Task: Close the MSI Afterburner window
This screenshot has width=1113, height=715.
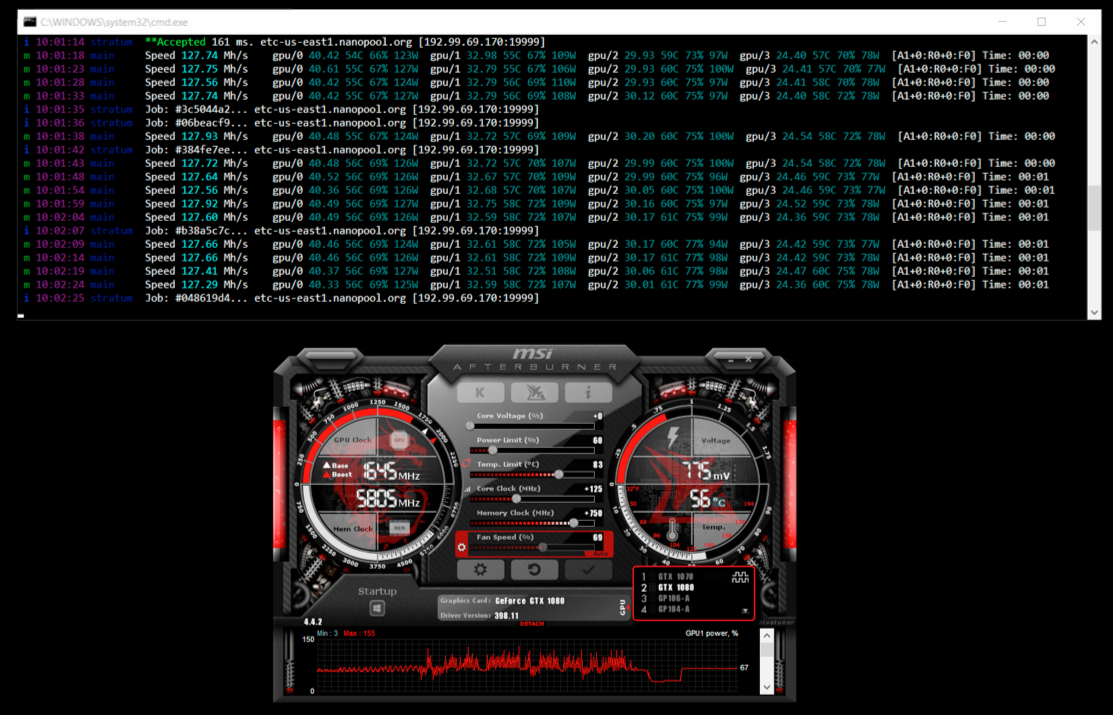Action: [748, 360]
